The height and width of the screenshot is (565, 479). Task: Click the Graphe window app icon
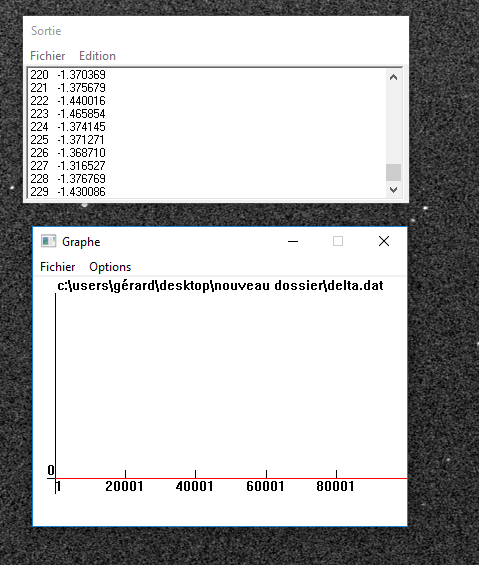(x=48, y=241)
